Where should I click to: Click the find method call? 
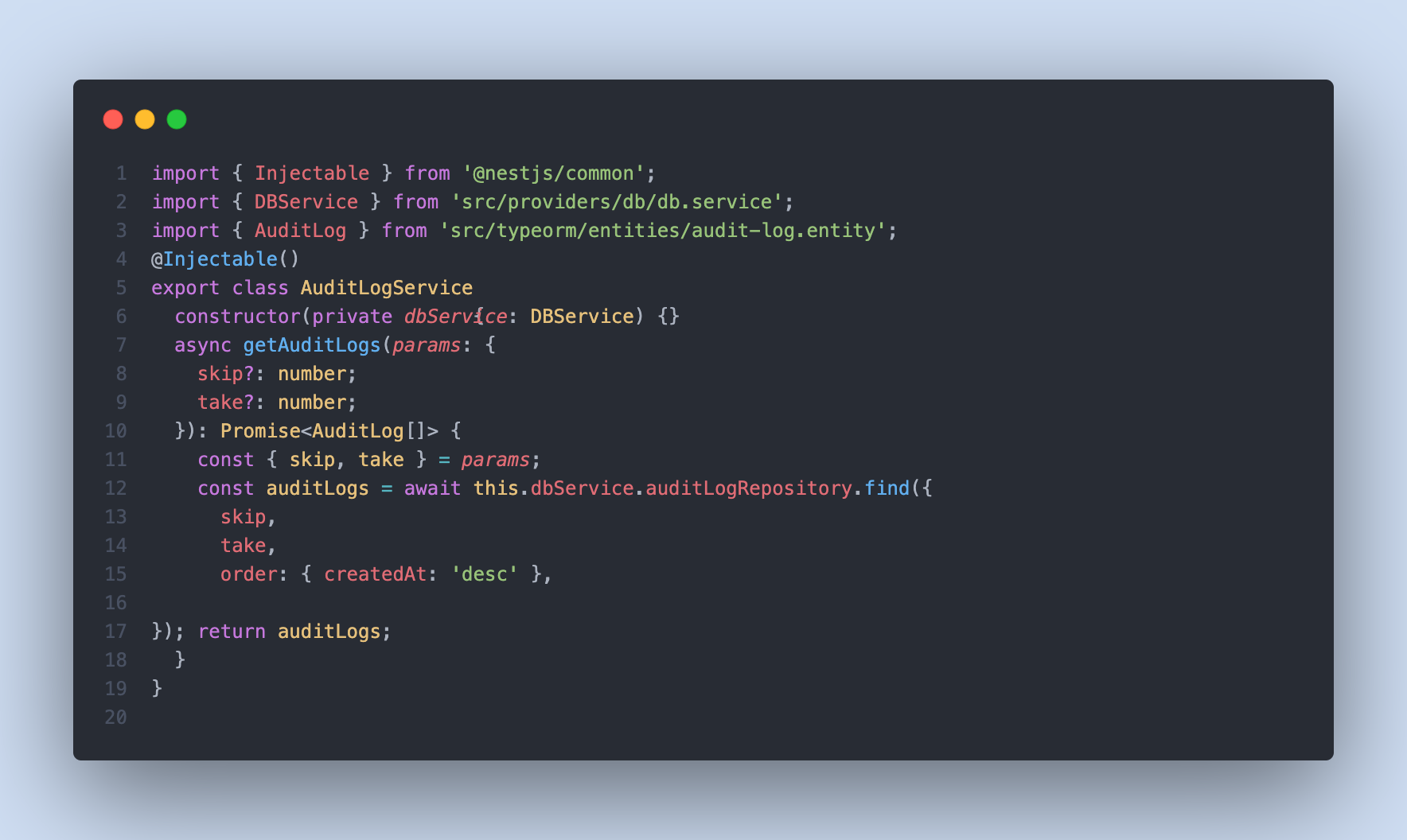[x=887, y=488]
